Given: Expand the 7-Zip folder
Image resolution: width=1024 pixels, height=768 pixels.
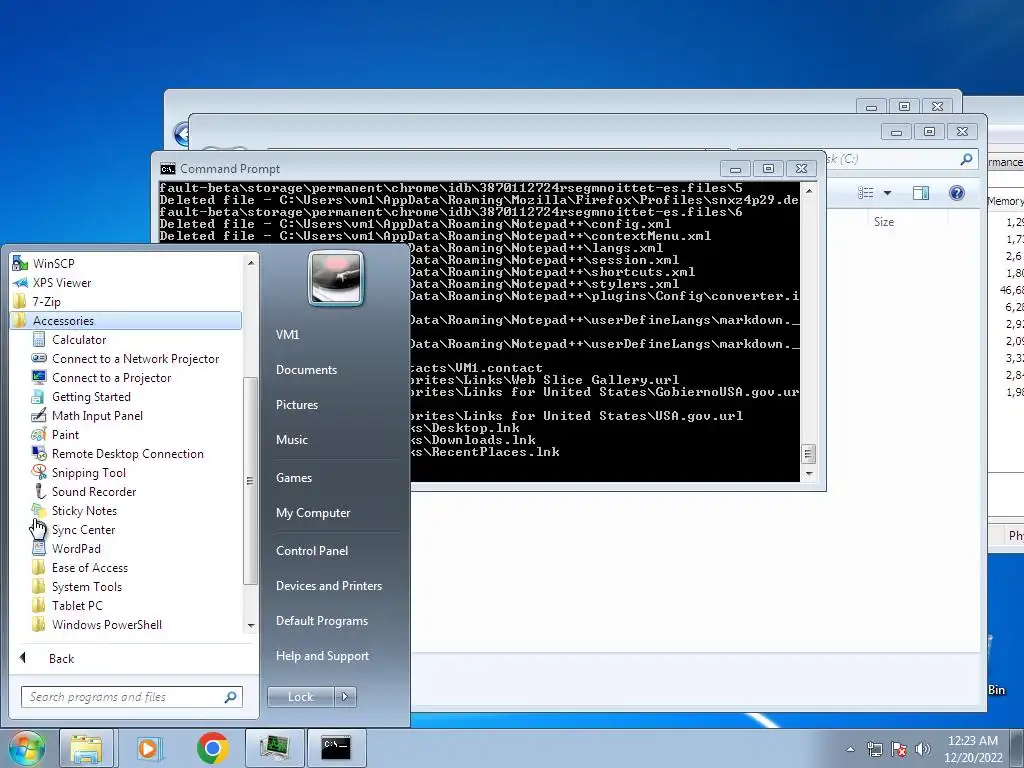Looking at the screenshot, I should [46, 302].
